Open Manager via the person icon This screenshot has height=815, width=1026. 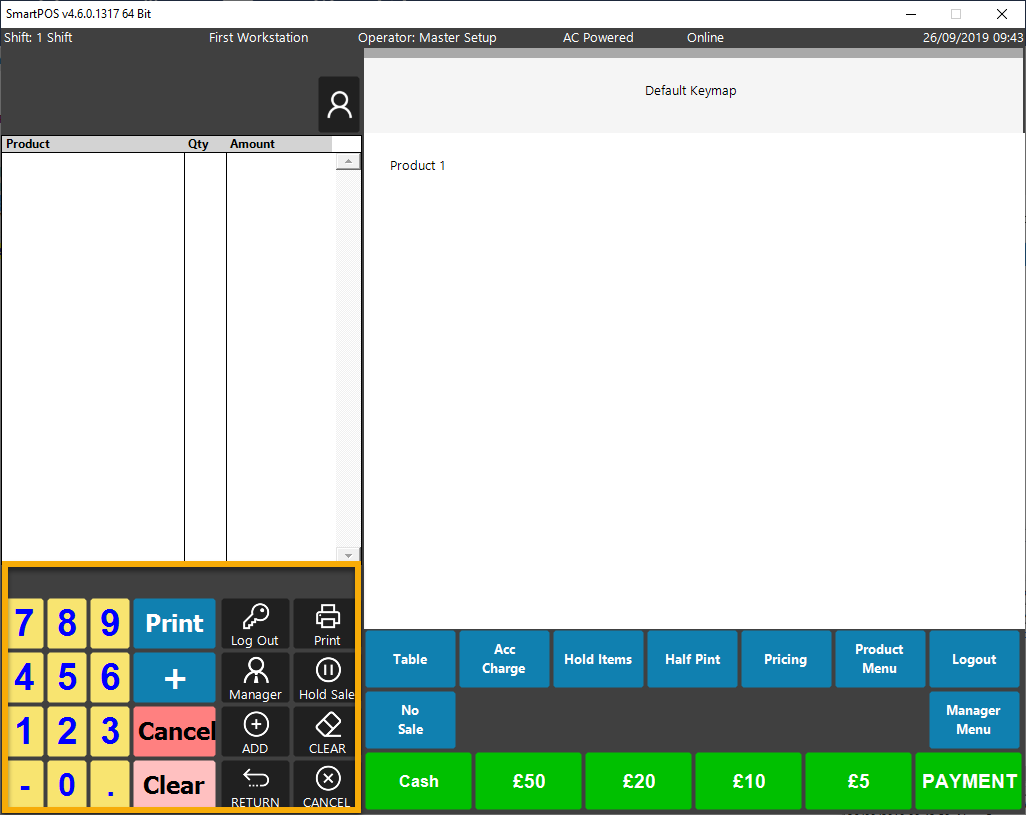tap(255, 678)
